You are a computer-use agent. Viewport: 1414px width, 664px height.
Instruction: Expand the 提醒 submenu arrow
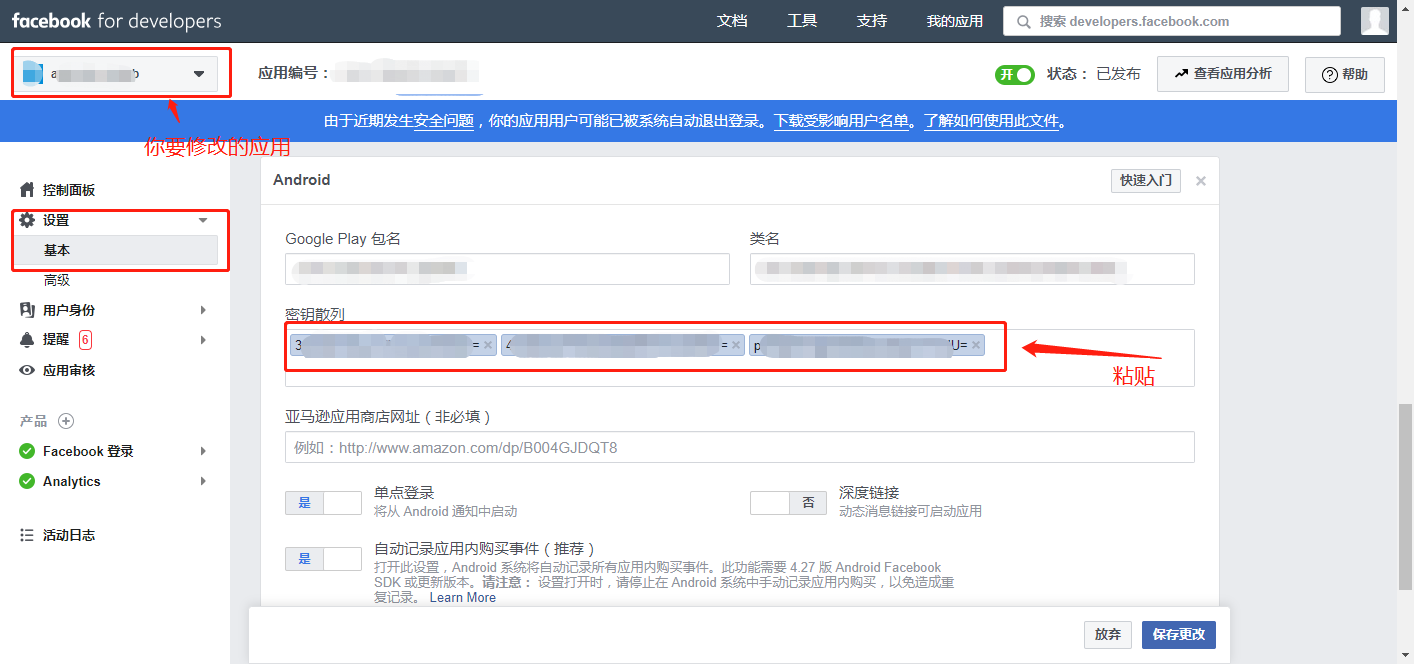[x=203, y=340]
